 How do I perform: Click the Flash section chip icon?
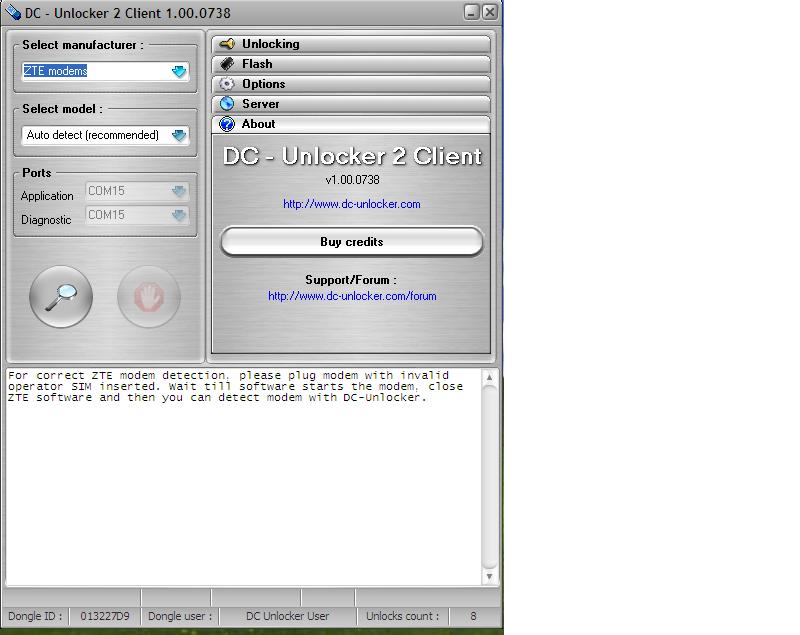tap(227, 64)
